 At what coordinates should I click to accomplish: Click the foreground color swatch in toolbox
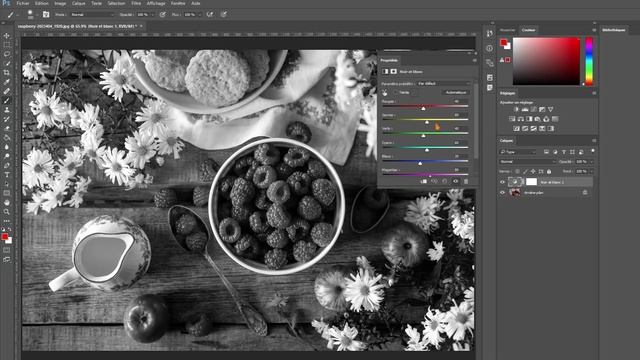(x=4, y=237)
